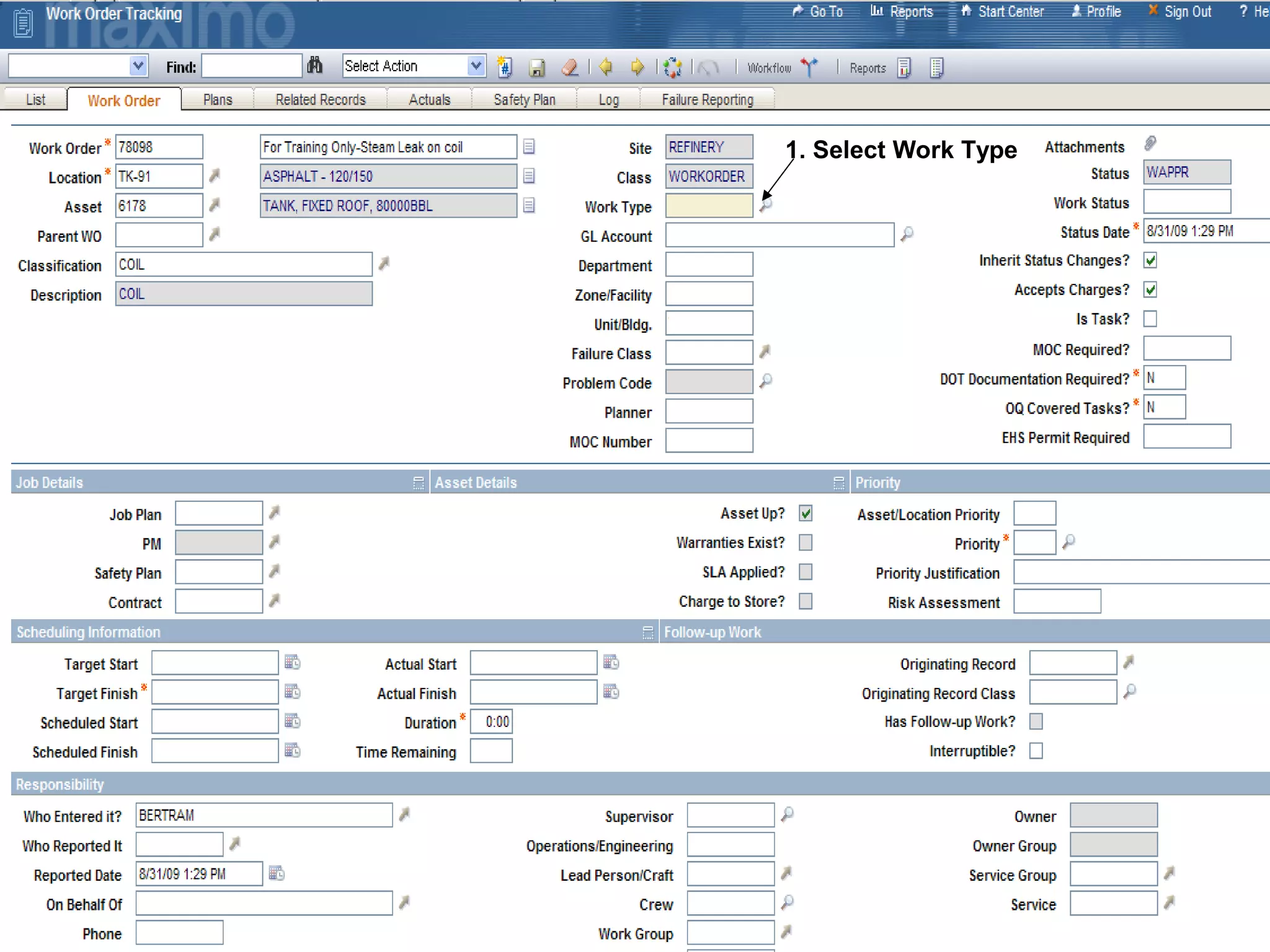Open the Crew lookup magnifier
The height and width of the screenshot is (952, 1270).
click(x=788, y=902)
